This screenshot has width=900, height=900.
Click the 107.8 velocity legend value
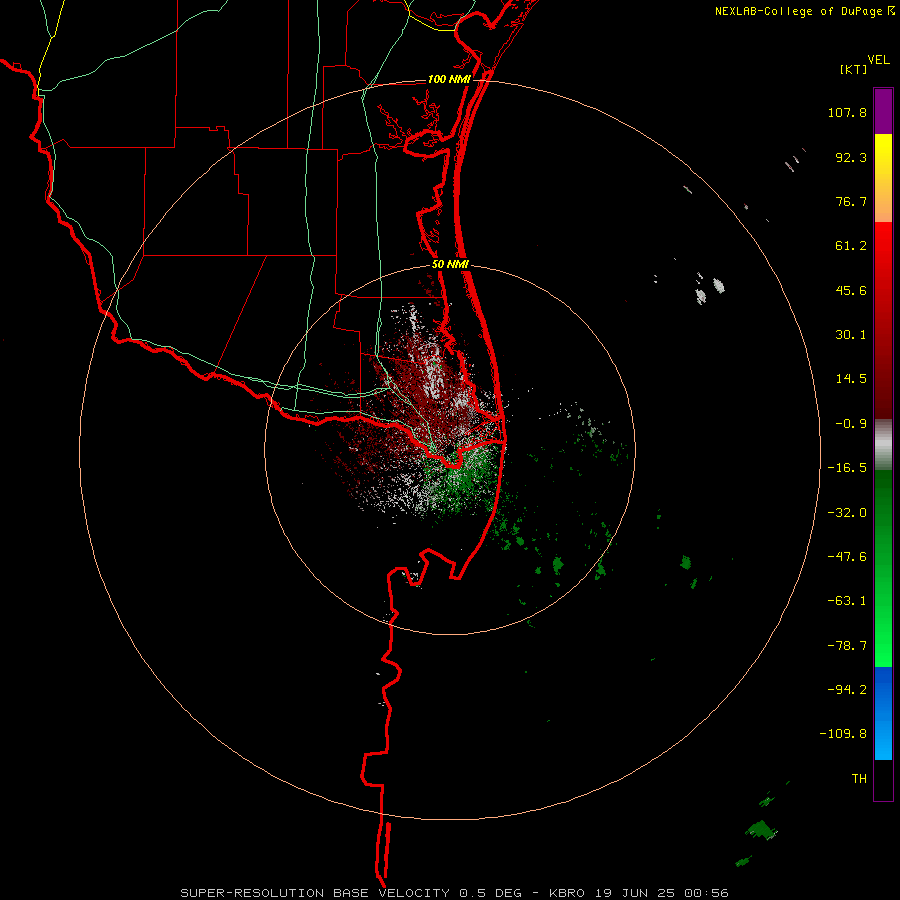847,112
